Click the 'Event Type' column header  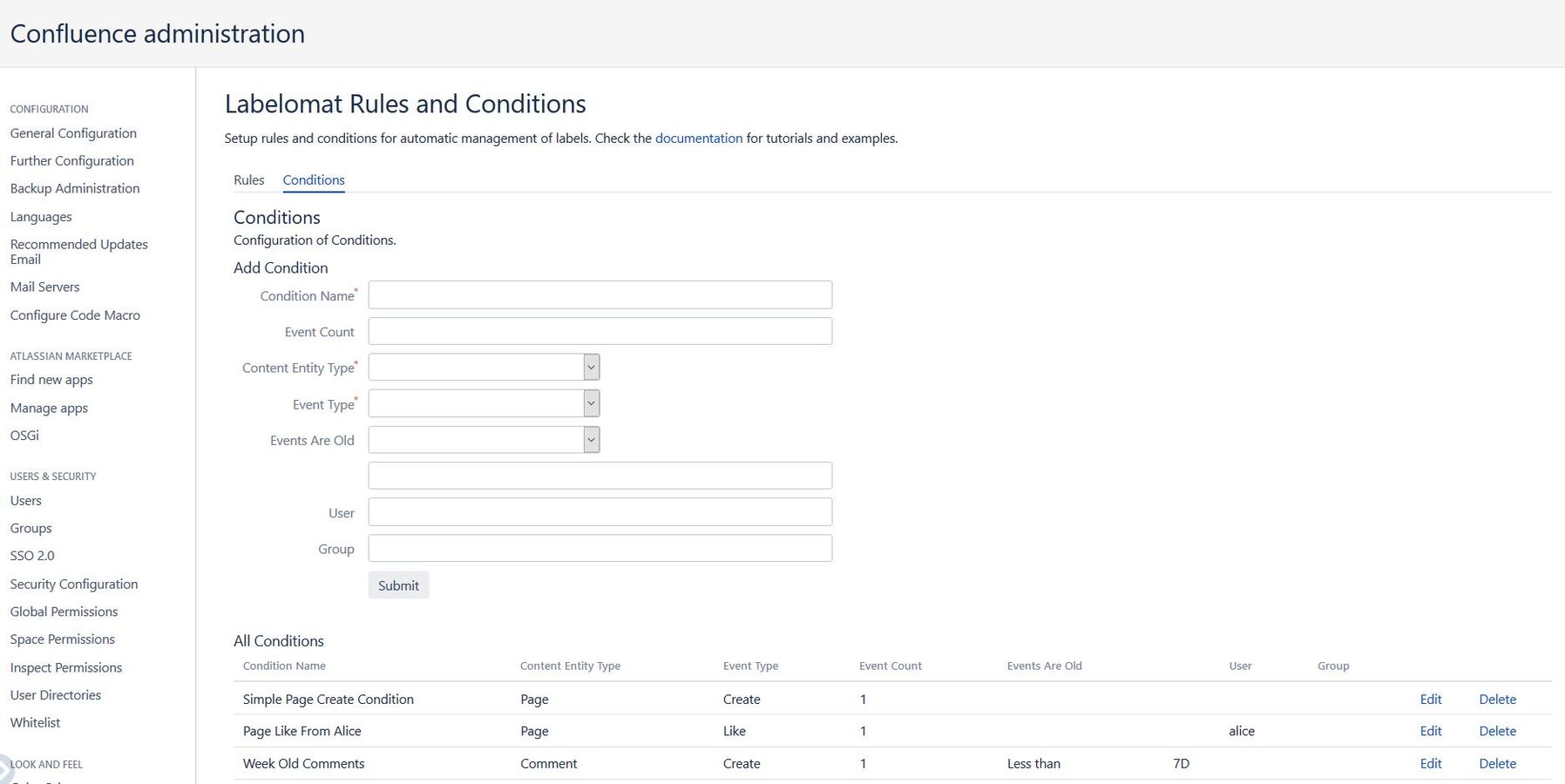pos(750,666)
